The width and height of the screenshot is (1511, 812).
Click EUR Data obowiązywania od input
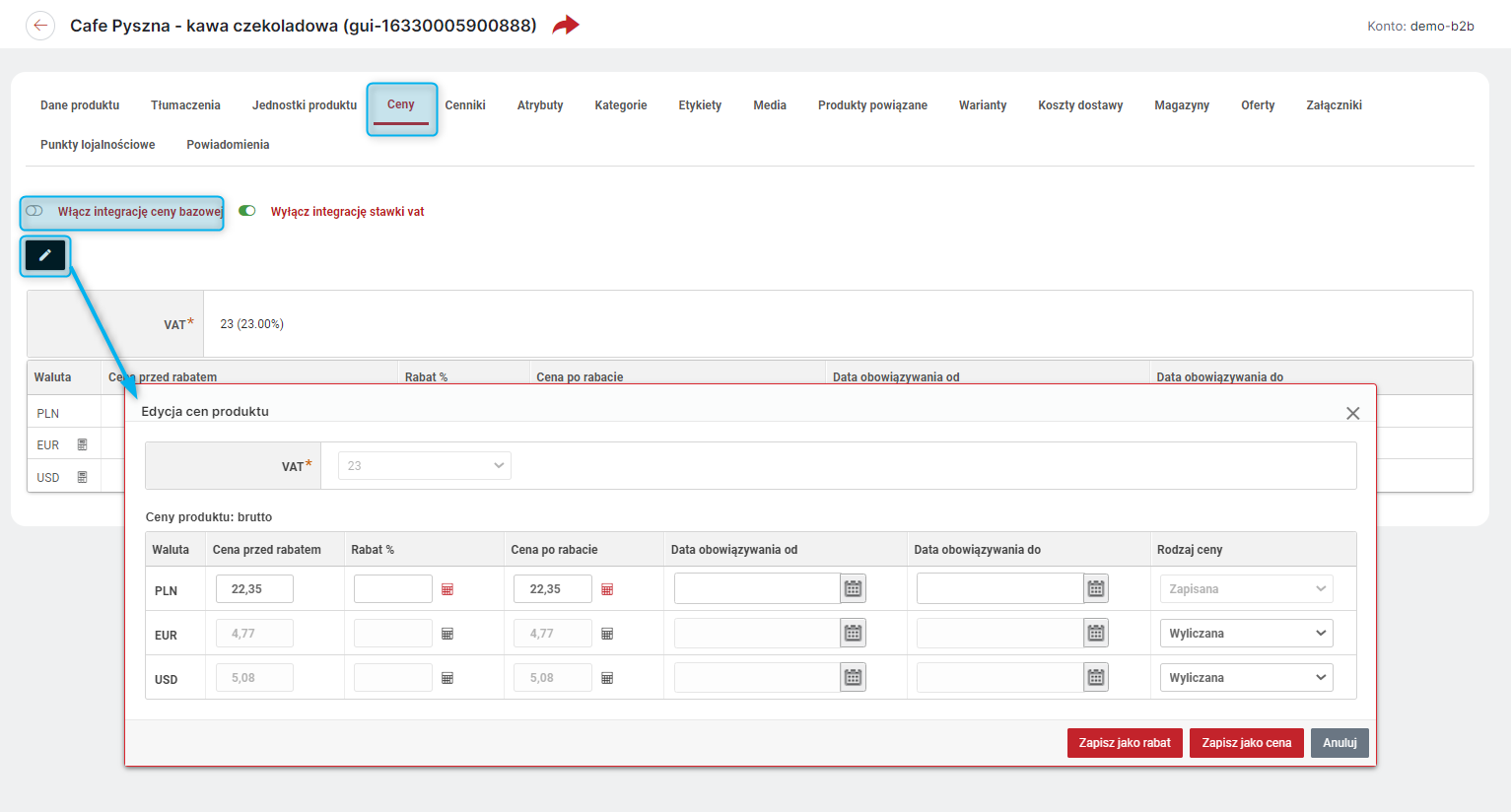coord(757,633)
